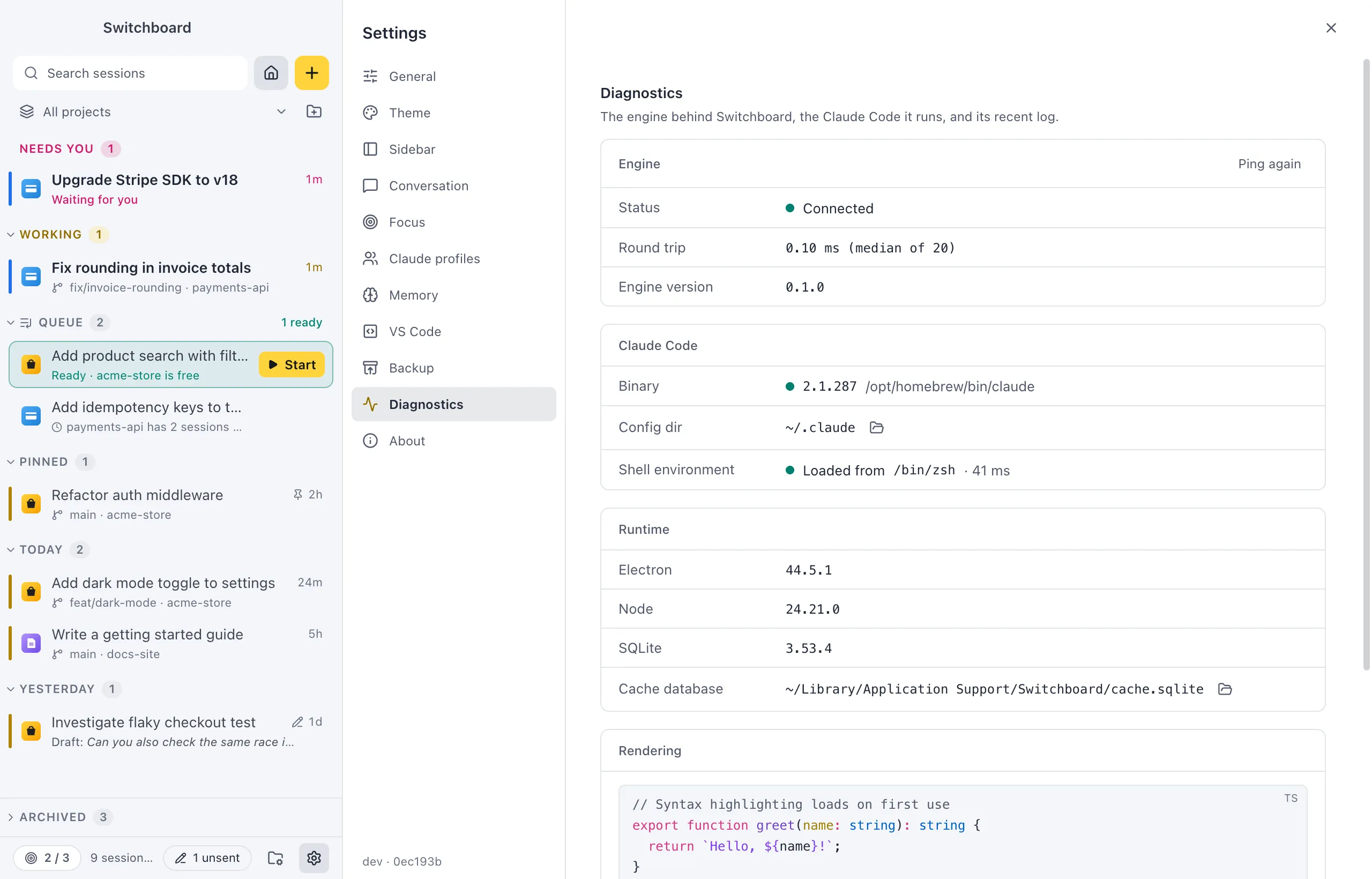Image resolution: width=1372 pixels, height=879 pixels.
Task: Open Theme settings tab
Action: pyautogui.click(x=454, y=113)
